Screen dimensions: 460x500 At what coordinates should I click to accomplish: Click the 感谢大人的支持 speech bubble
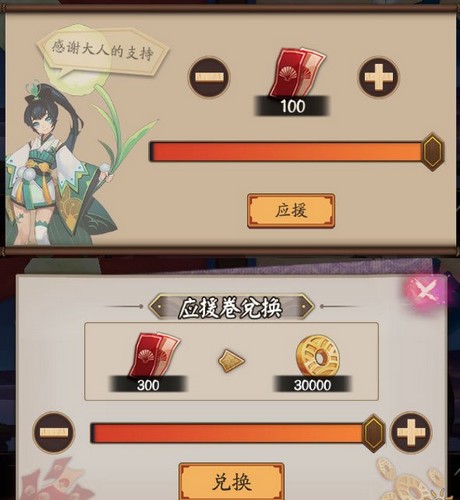(x=103, y=52)
